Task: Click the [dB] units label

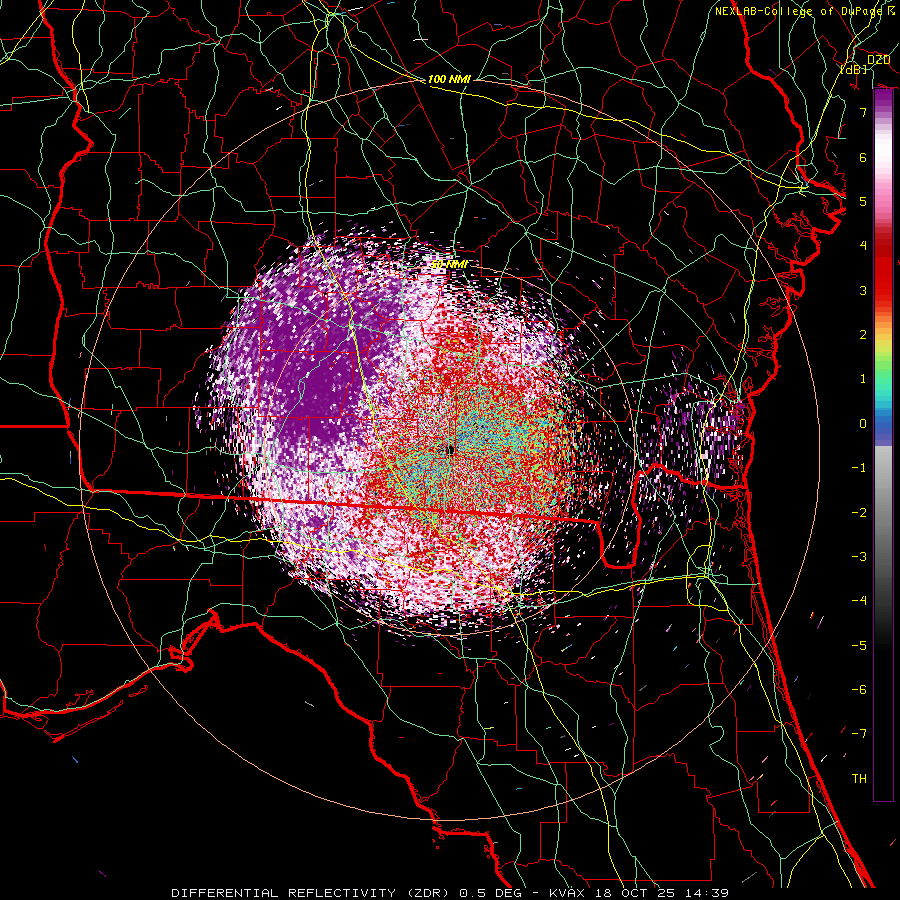Action: [x=854, y=69]
